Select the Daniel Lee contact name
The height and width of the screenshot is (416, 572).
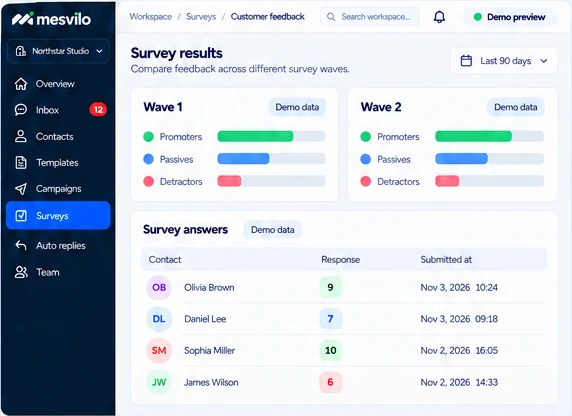tap(205, 319)
